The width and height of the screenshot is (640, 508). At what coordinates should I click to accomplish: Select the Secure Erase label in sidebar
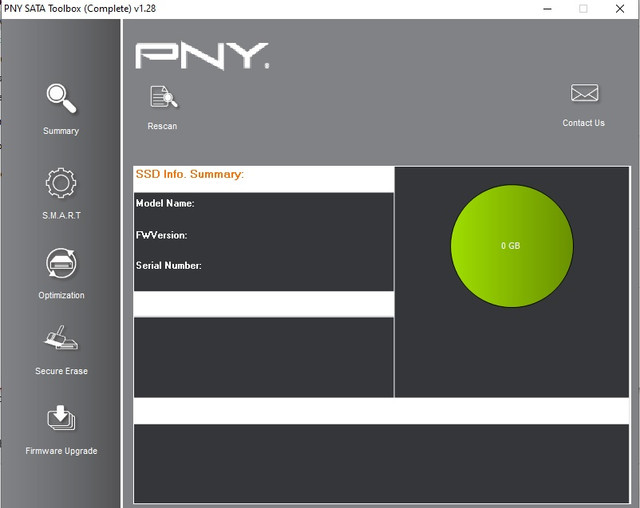coord(61,371)
